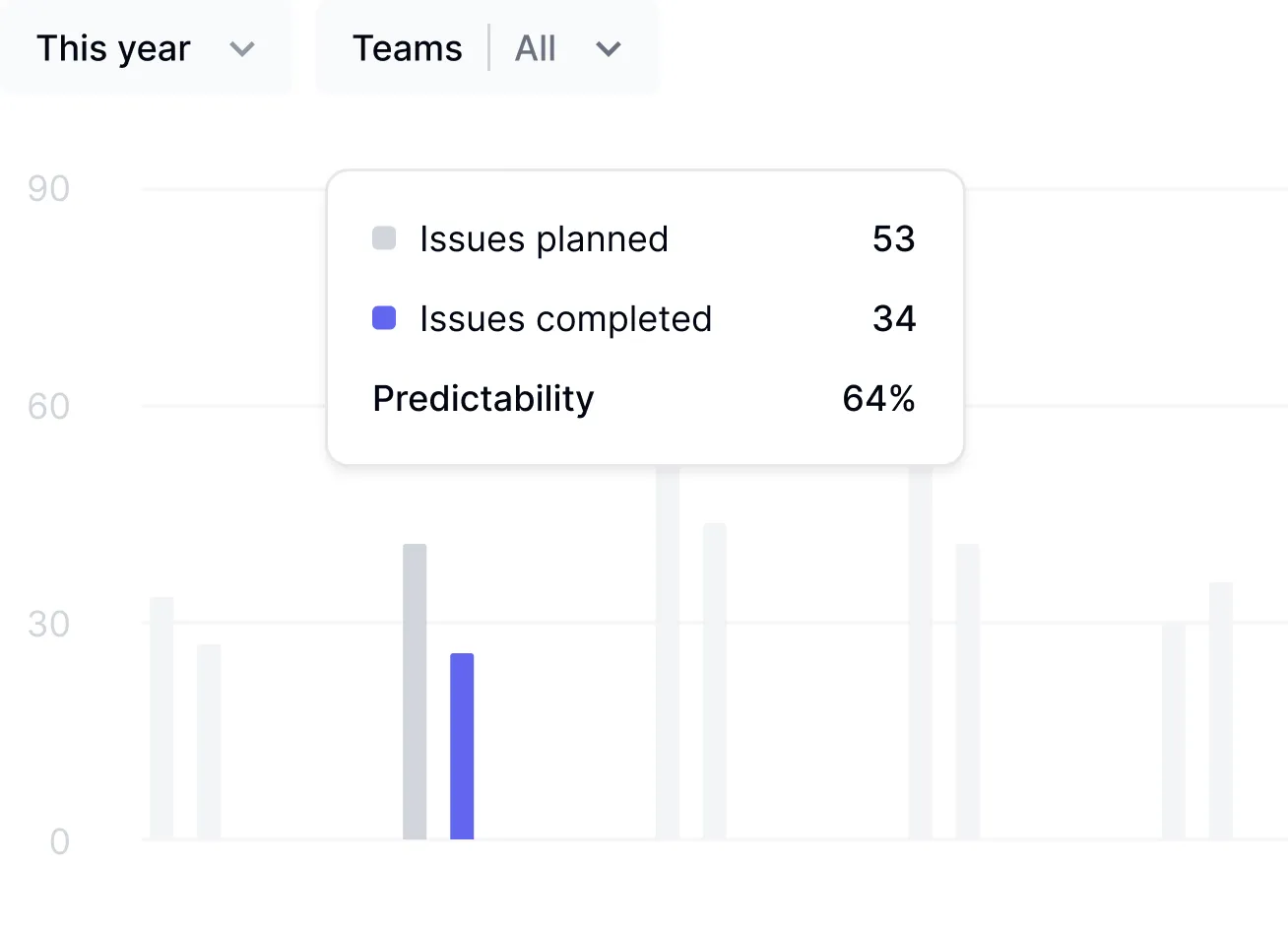
Task: Select the Issues completed label in tooltip
Action: [x=565, y=319]
